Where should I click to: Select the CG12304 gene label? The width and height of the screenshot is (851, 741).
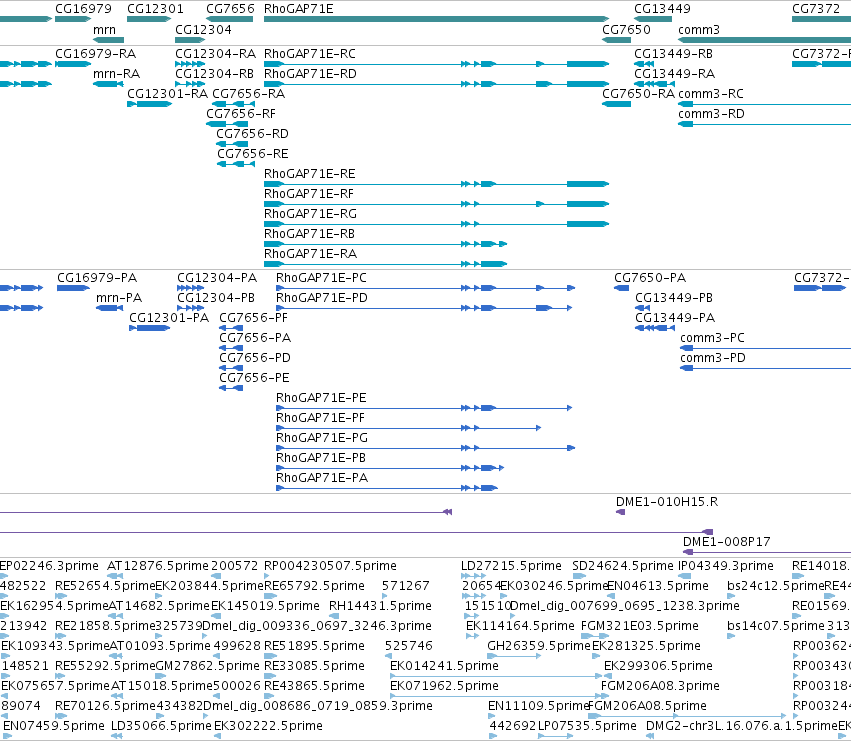(203, 29)
